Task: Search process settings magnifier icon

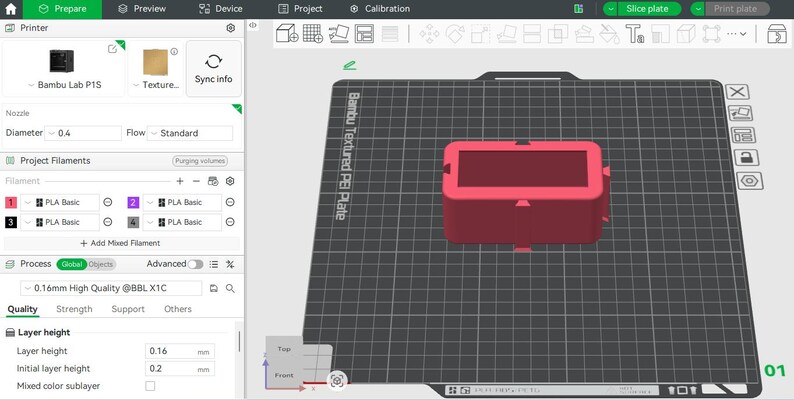Action: point(230,288)
